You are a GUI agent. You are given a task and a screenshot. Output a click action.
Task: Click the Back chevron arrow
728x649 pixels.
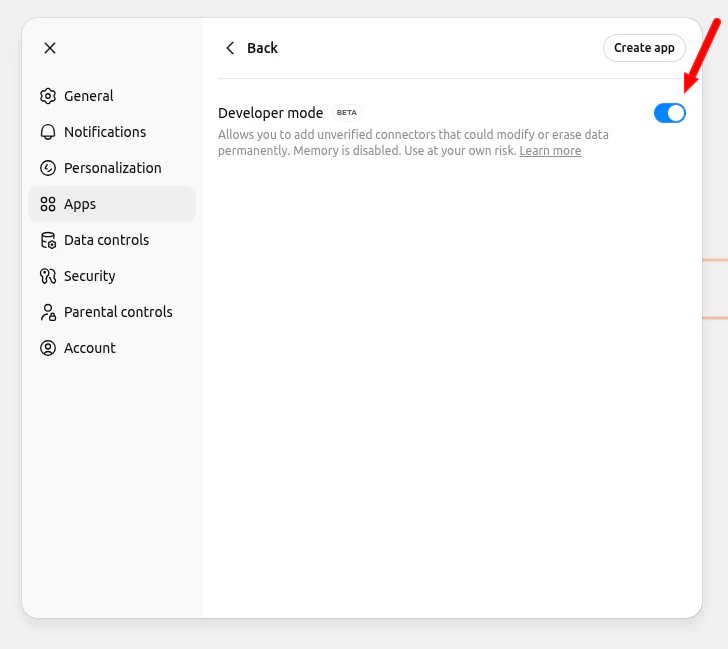pyautogui.click(x=230, y=48)
